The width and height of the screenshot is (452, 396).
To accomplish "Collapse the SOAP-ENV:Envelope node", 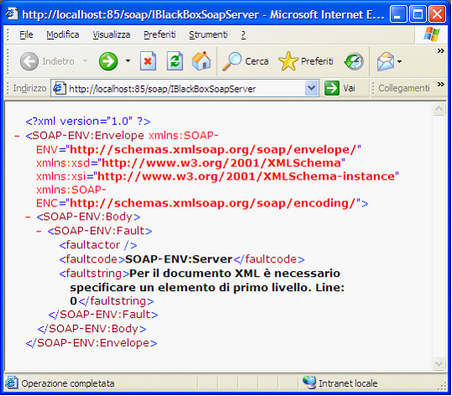I will pyautogui.click(x=17, y=136).
